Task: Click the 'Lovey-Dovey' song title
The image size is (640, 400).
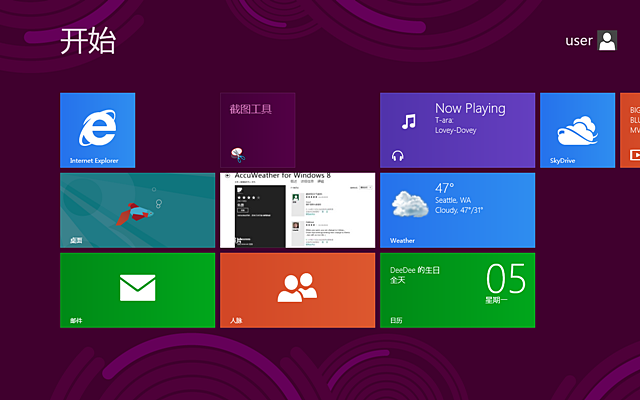Action: tap(456, 130)
